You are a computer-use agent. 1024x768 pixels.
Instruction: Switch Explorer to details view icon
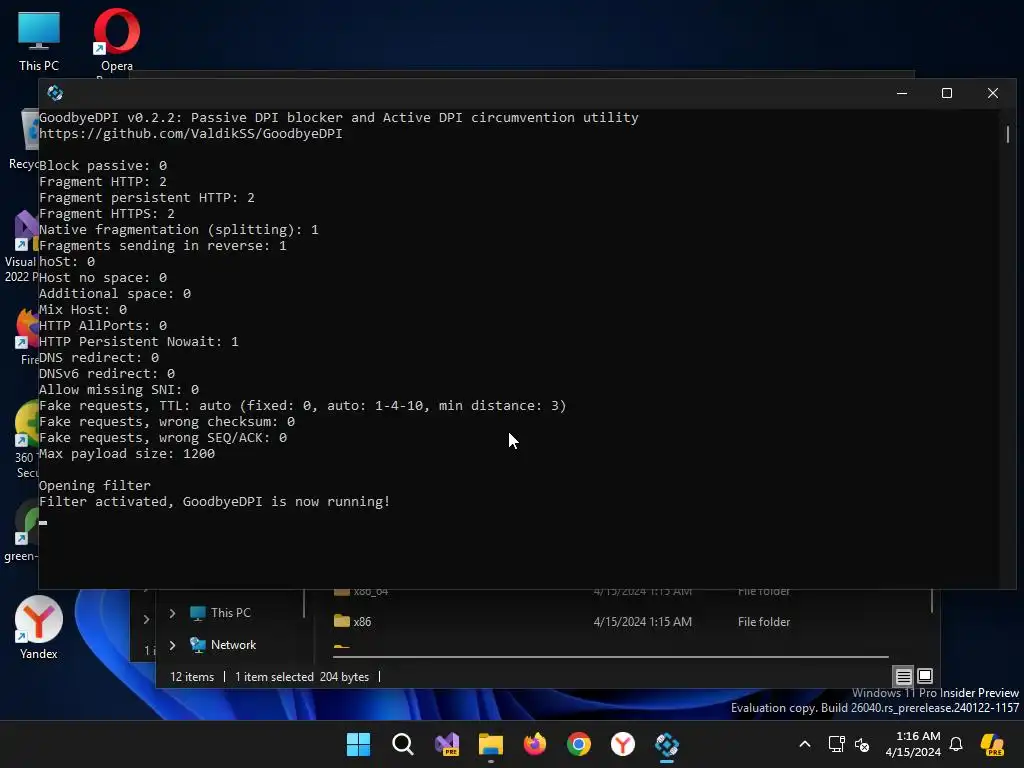pos(903,676)
